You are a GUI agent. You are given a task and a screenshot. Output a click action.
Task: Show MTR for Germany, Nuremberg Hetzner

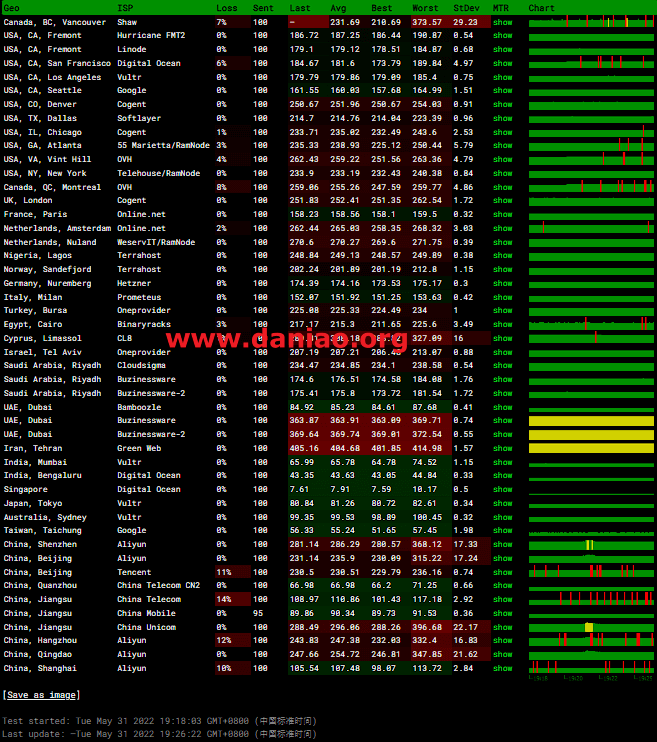(x=502, y=283)
